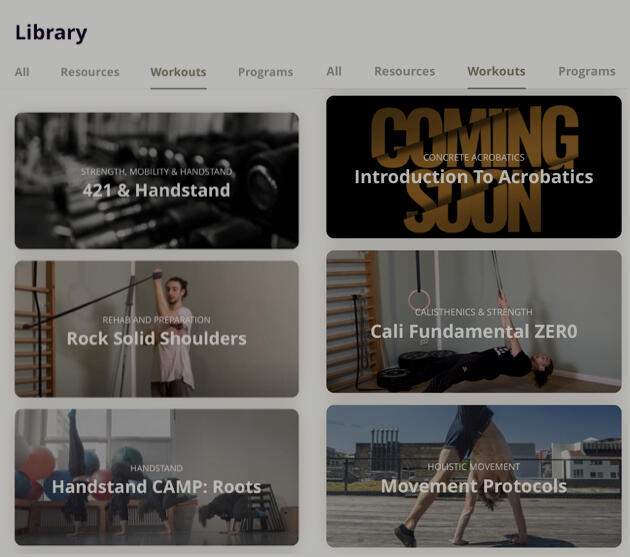Open the Handstand CAMP: Roots card
The width and height of the screenshot is (630, 557).
pyautogui.click(x=157, y=477)
